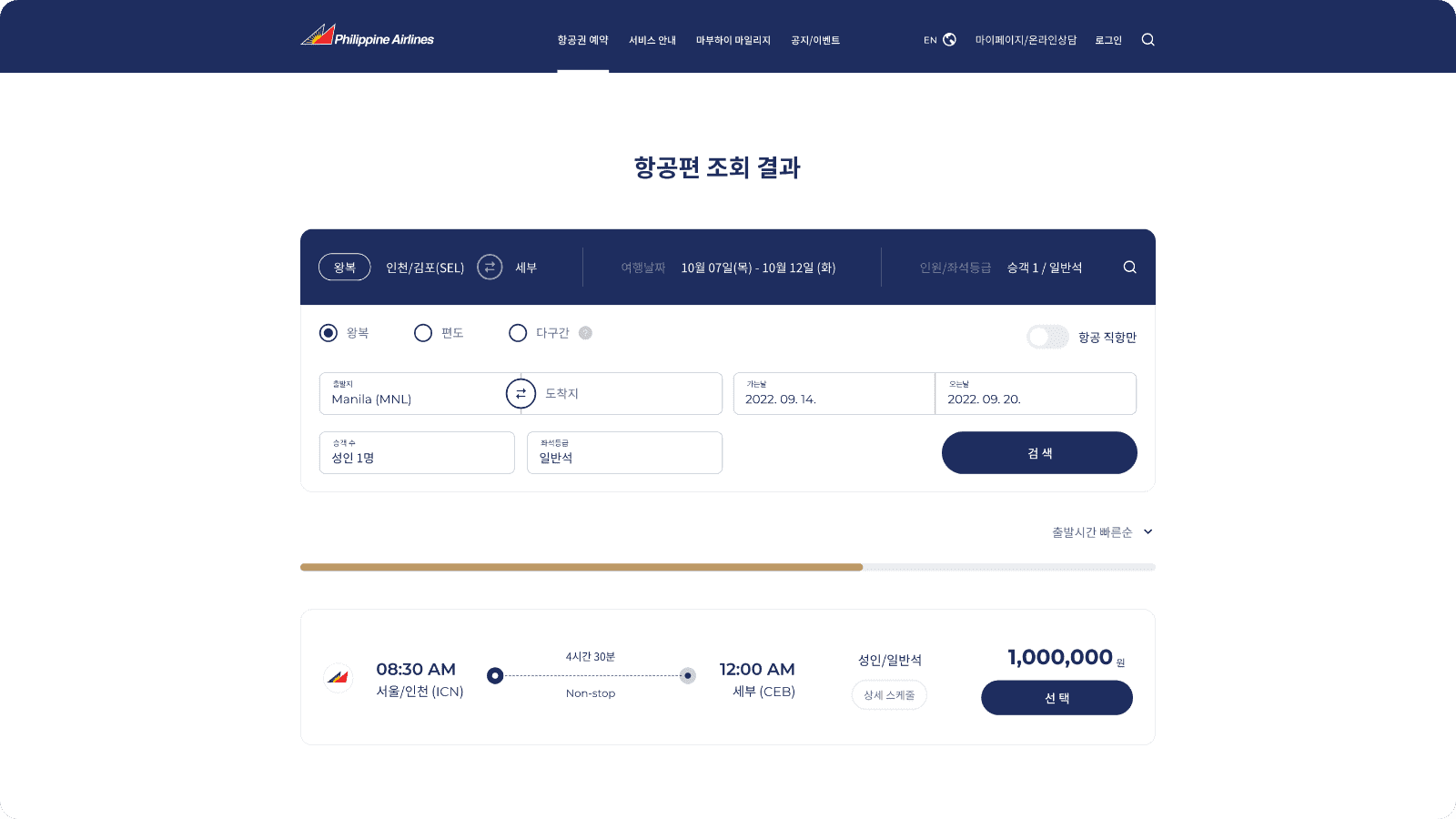
Task: Open 상세 스케줄 flight details
Action: (889, 694)
